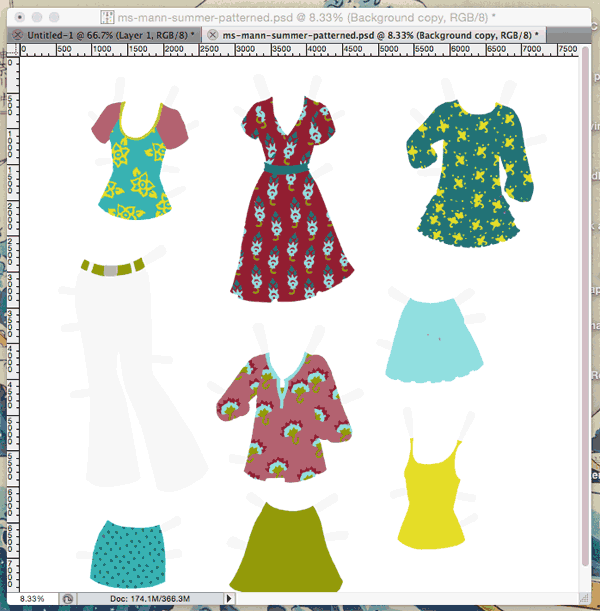Click the dark teal yellow-flowered tunic
The height and width of the screenshot is (611, 600).
click(469, 173)
